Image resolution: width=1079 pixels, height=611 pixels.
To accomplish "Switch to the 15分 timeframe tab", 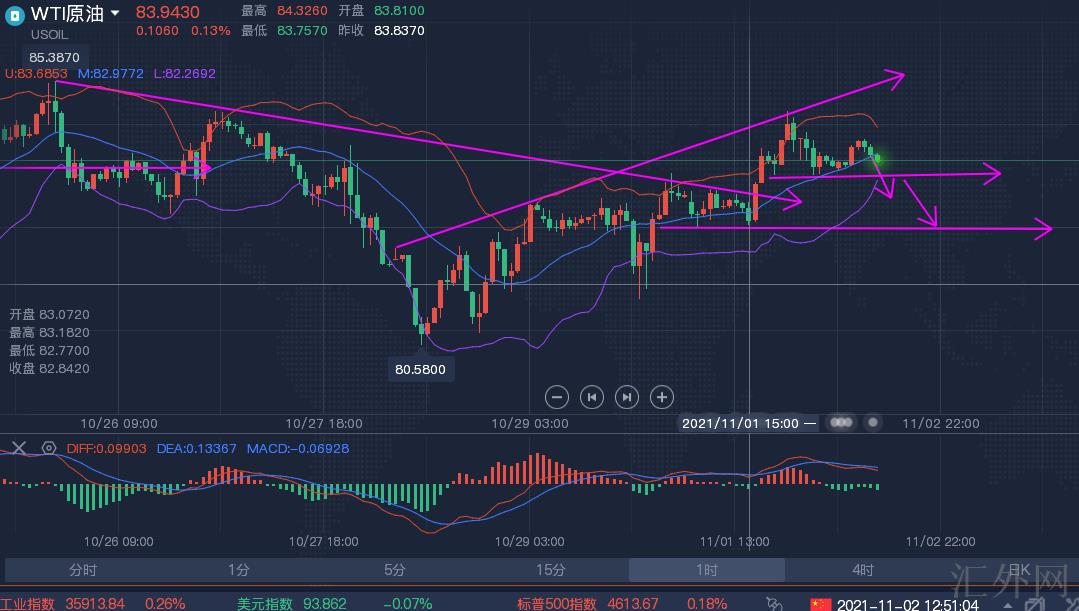I will (x=551, y=570).
